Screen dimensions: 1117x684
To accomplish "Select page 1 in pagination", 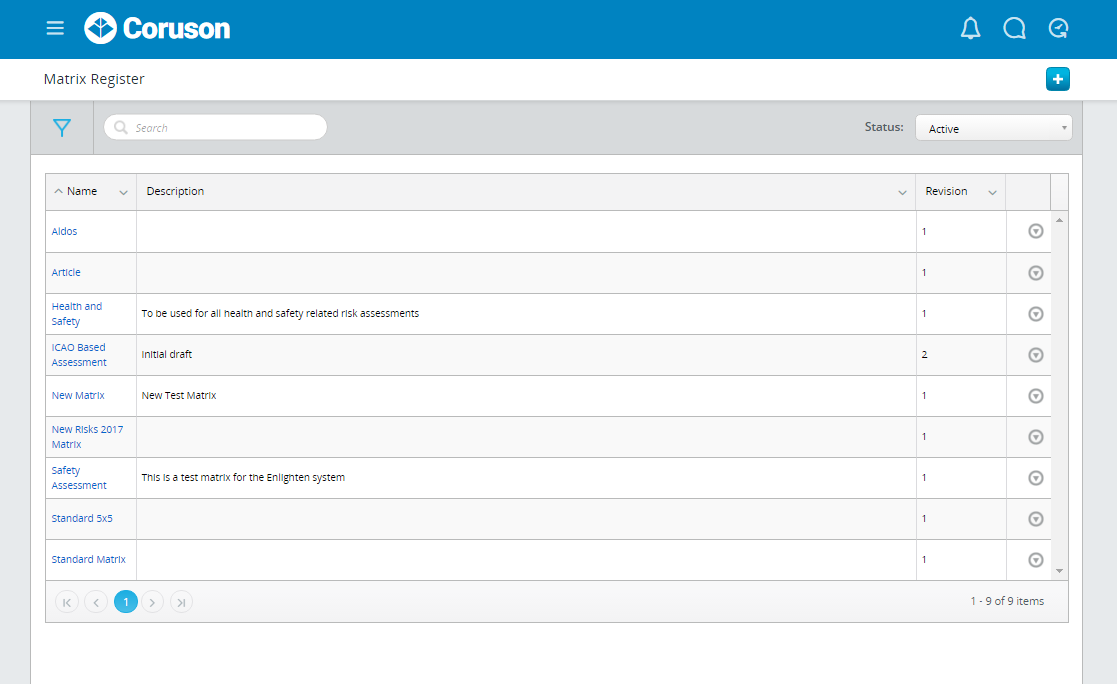I will click(x=126, y=602).
